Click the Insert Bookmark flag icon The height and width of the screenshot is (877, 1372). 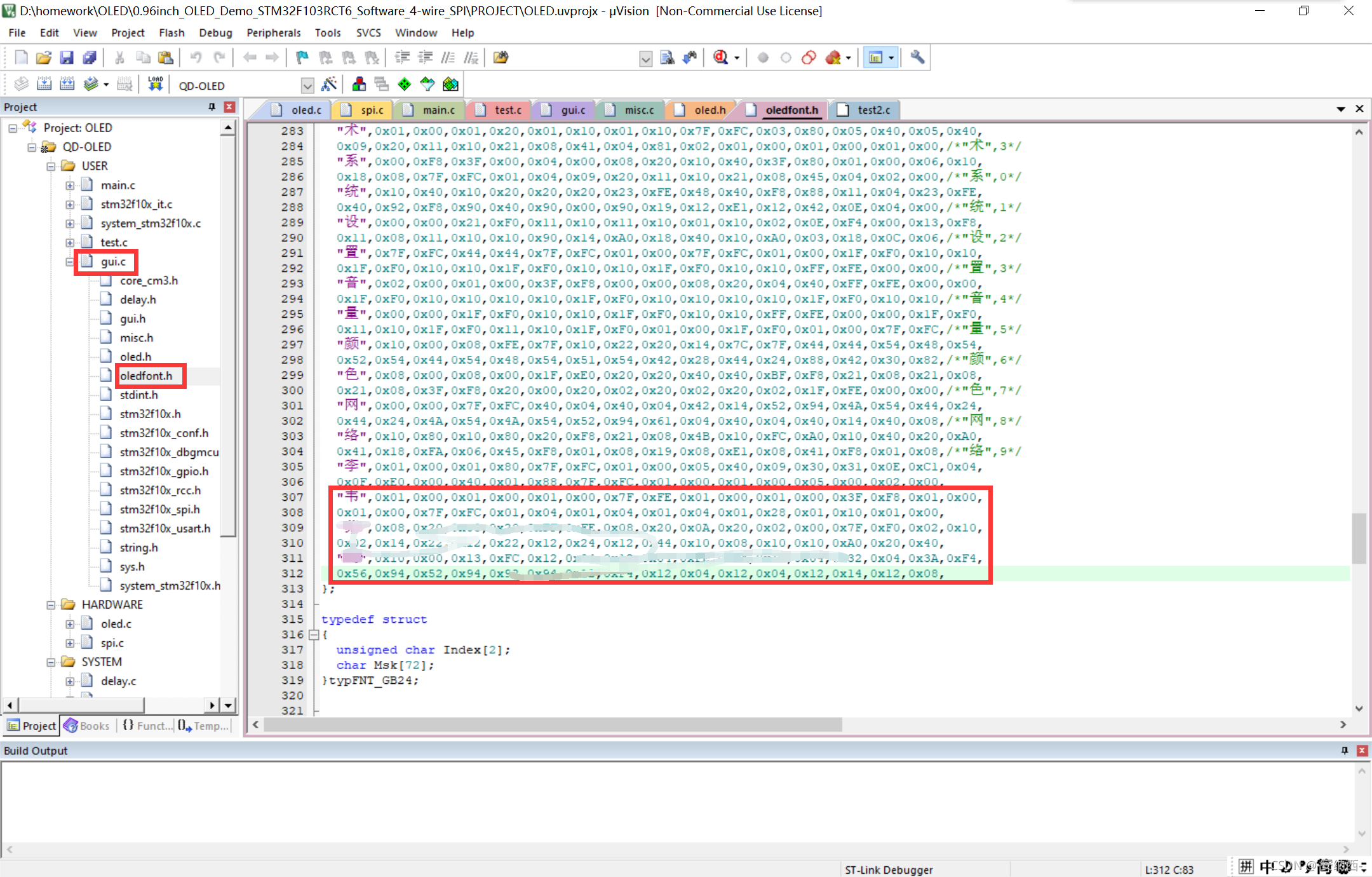click(x=302, y=58)
